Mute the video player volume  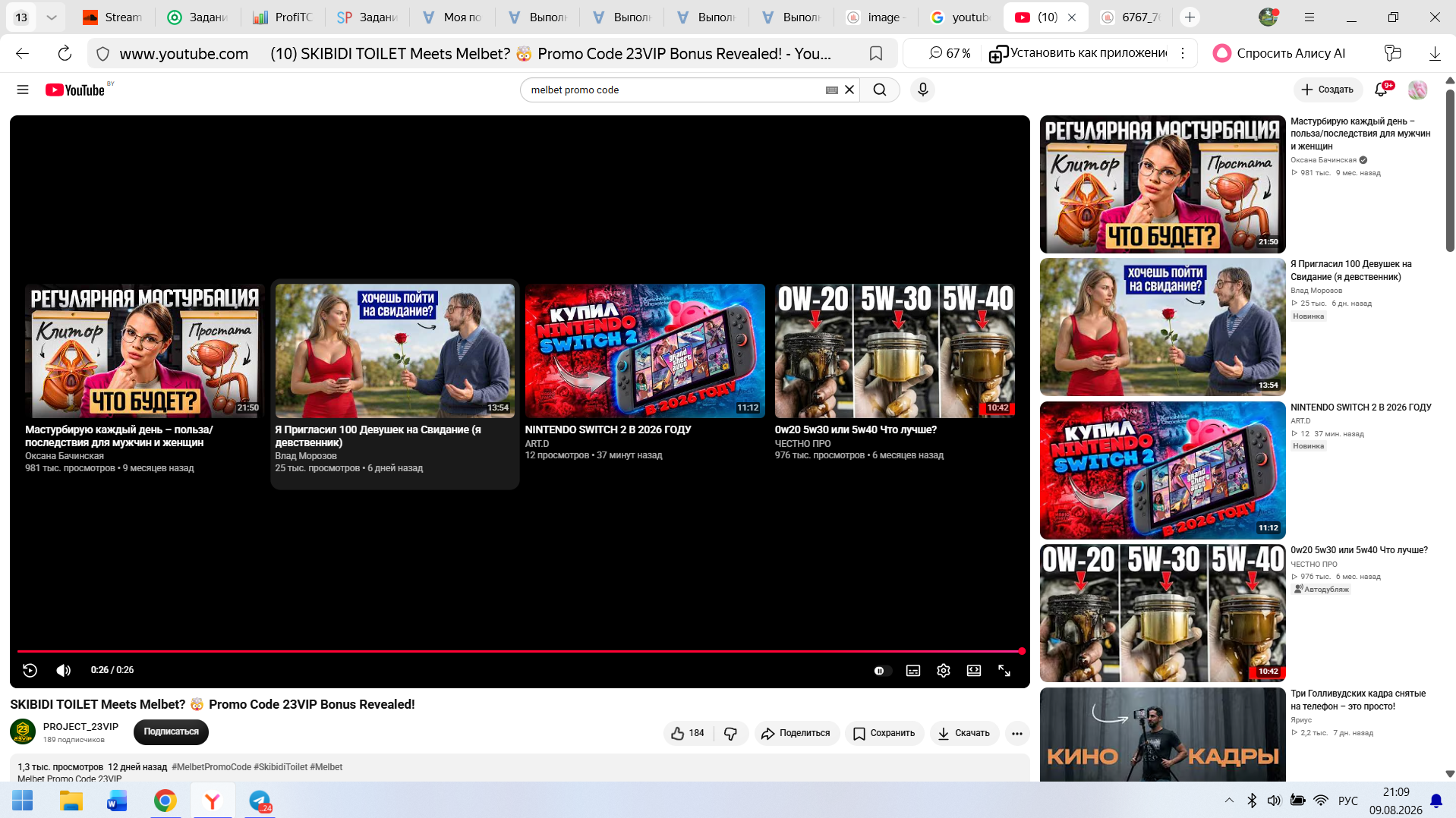[x=64, y=670]
